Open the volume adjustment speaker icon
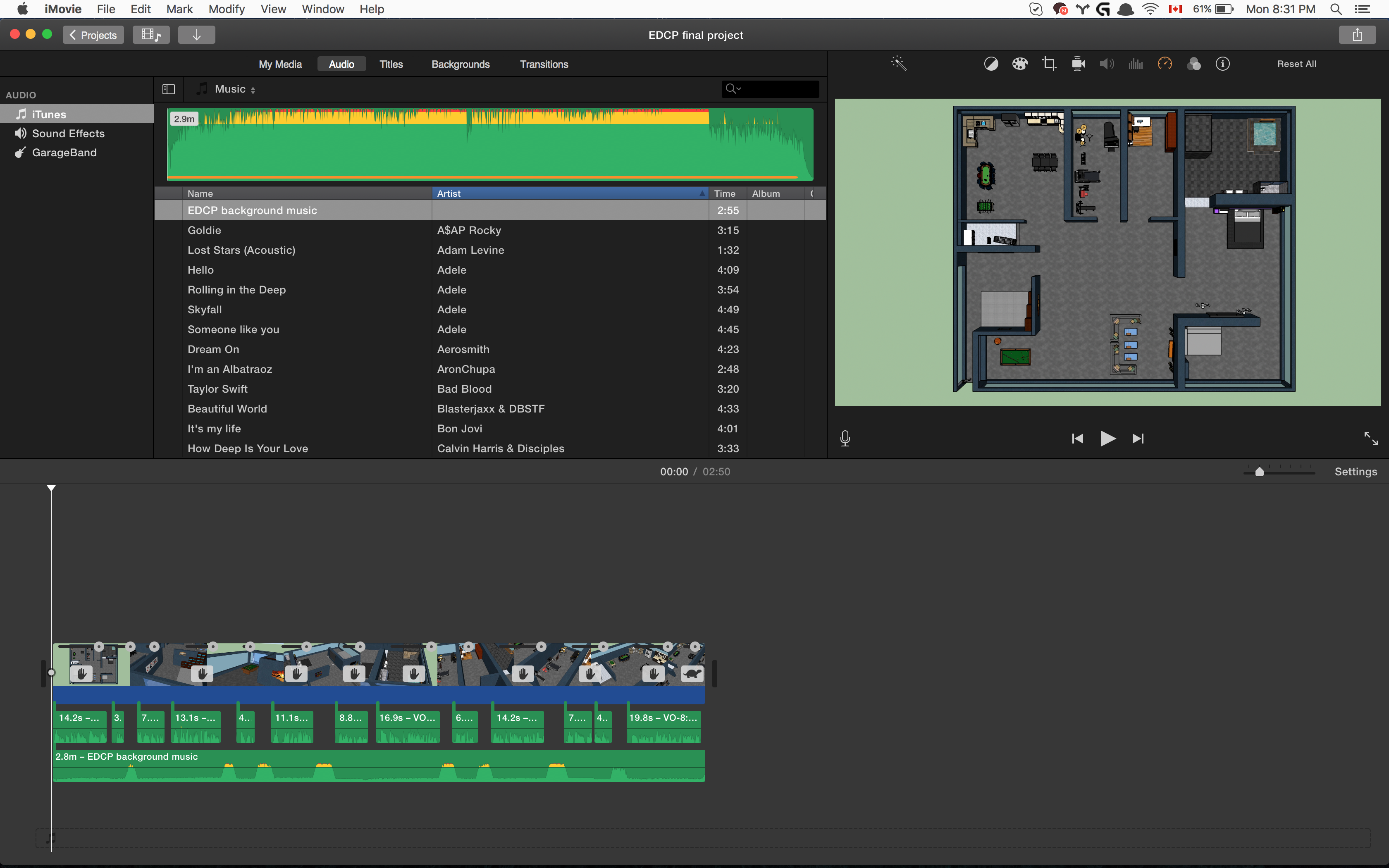1389x868 pixels. click(1107, 64)
